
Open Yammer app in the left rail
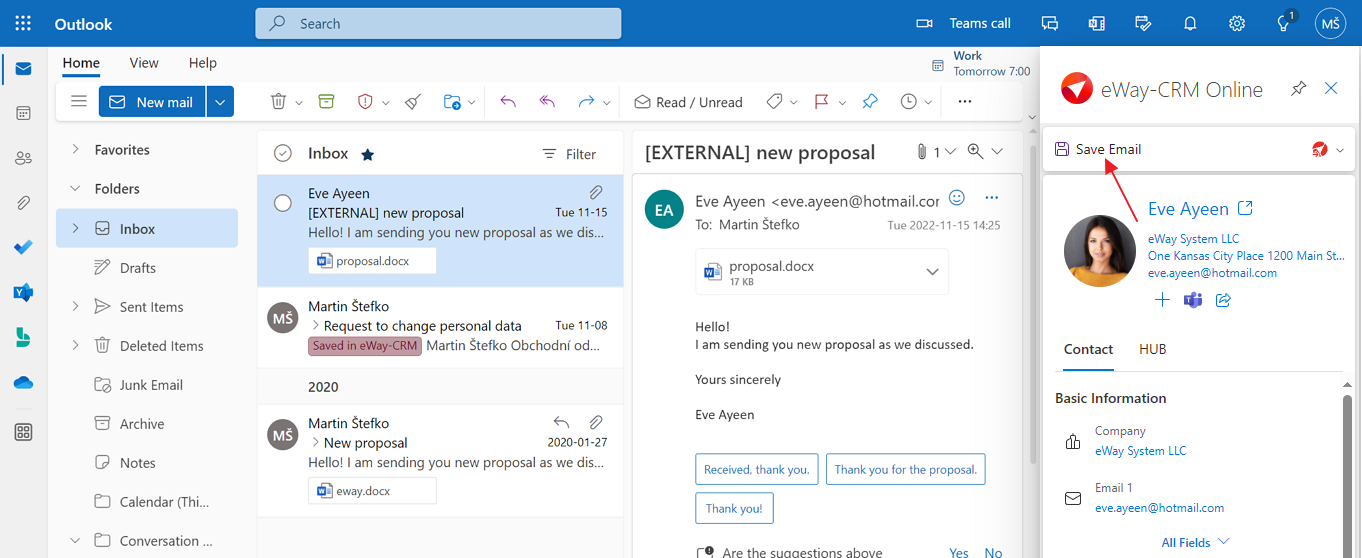23,292
